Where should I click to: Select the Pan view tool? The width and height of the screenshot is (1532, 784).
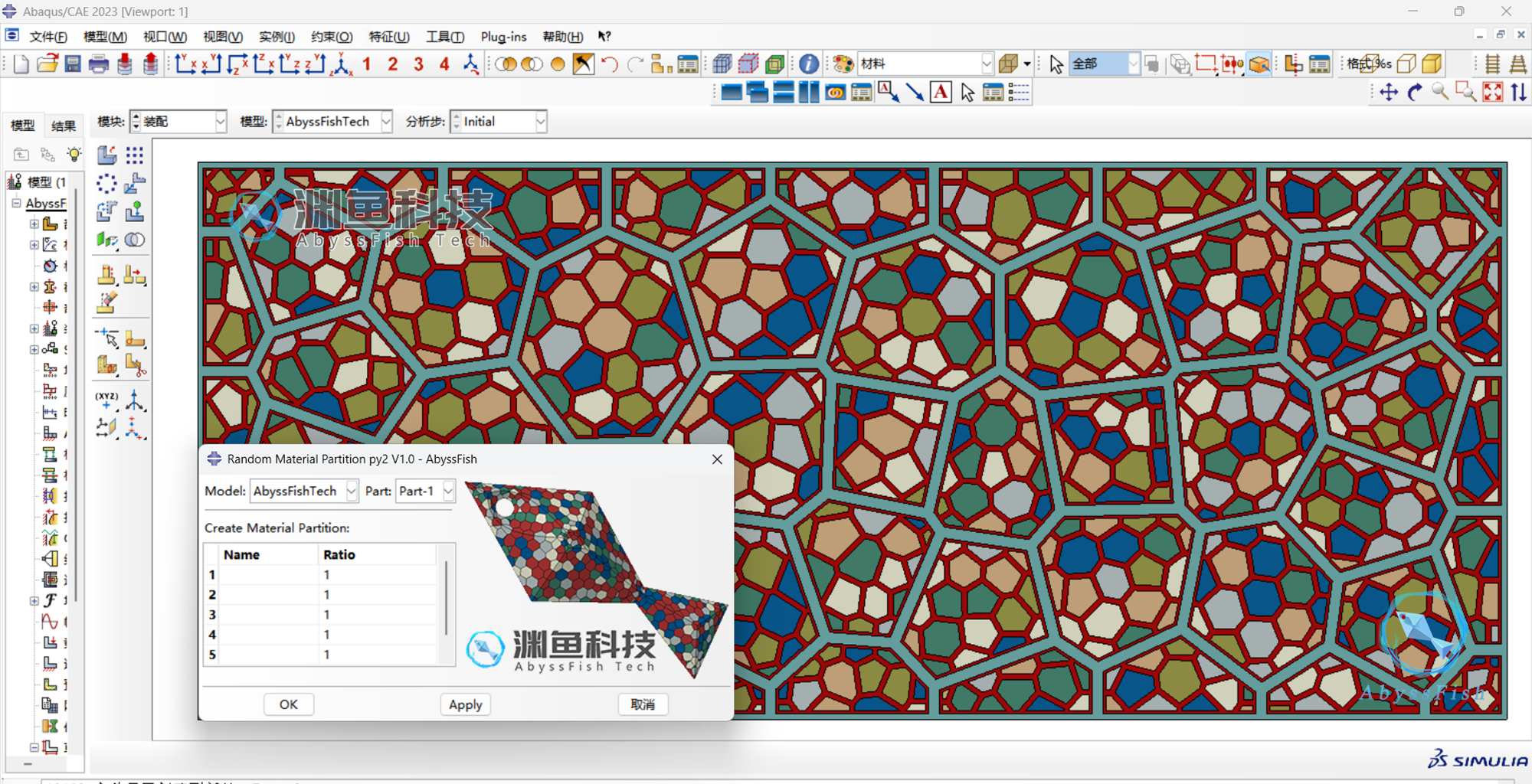point(1389,93)
